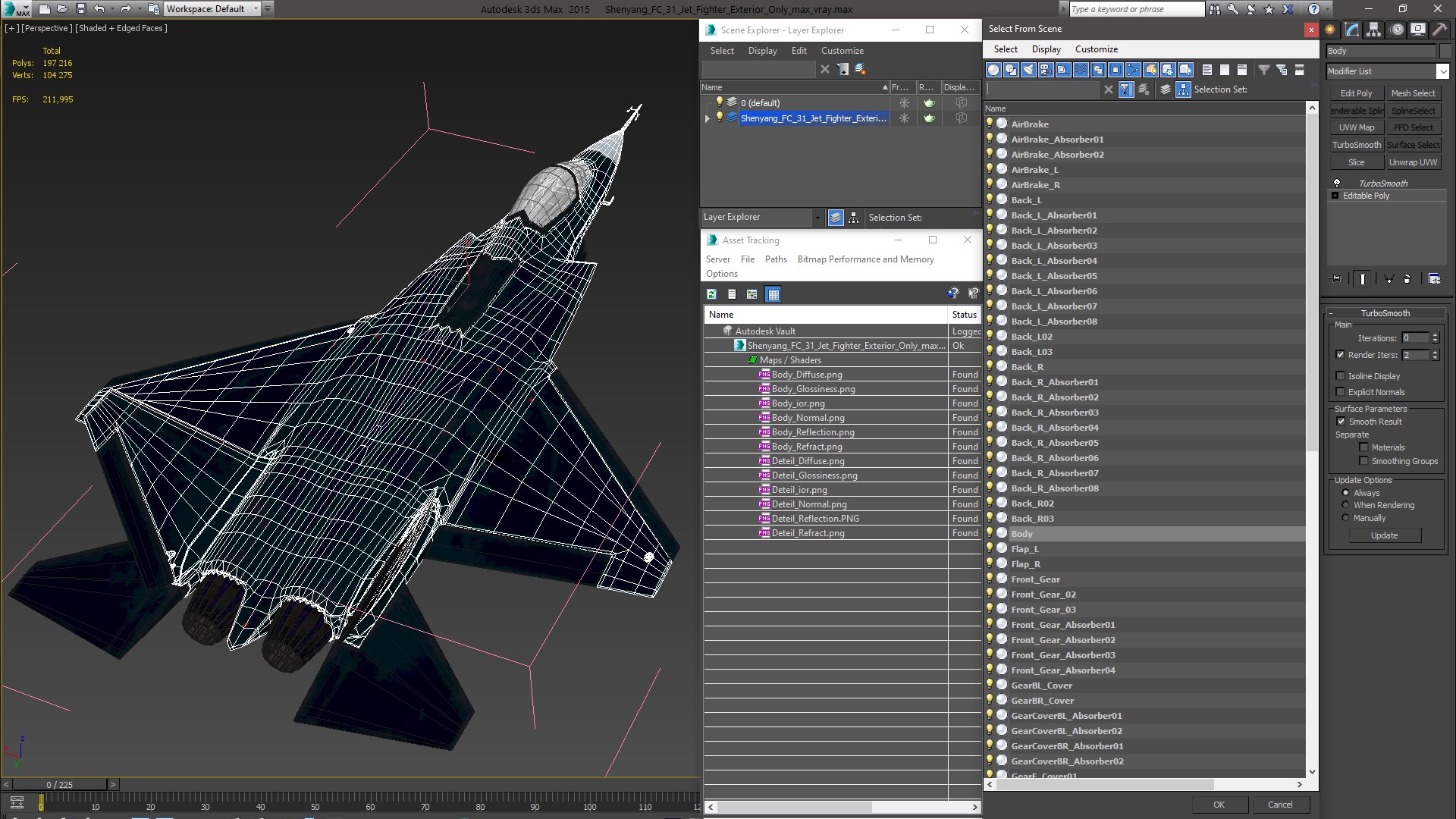Toggle Smooth Result checkbox
The image size is (1456, 819).
(1340, 422)
